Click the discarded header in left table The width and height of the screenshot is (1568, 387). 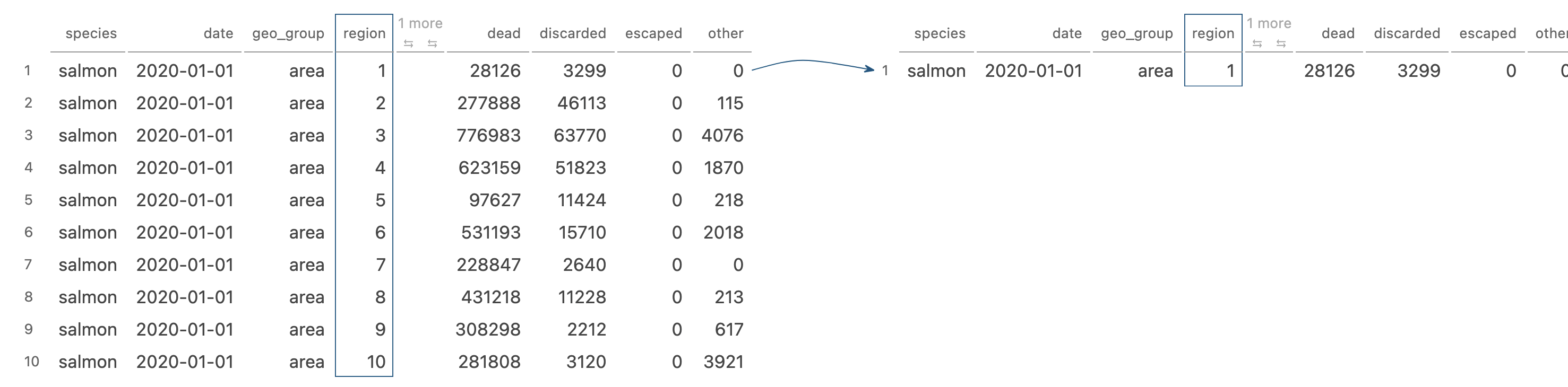coord(572,33)
